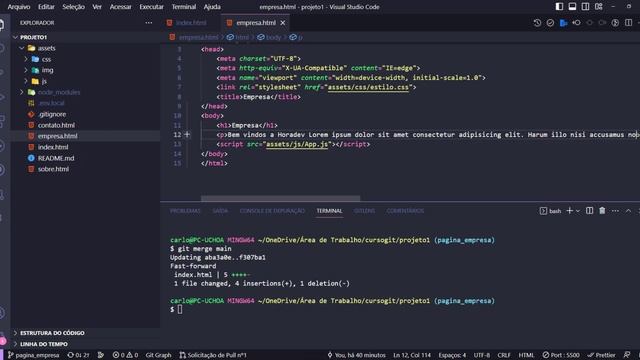Switch to Console de Depuração tab
Screen dimensions: 640x360
(272, 211)
